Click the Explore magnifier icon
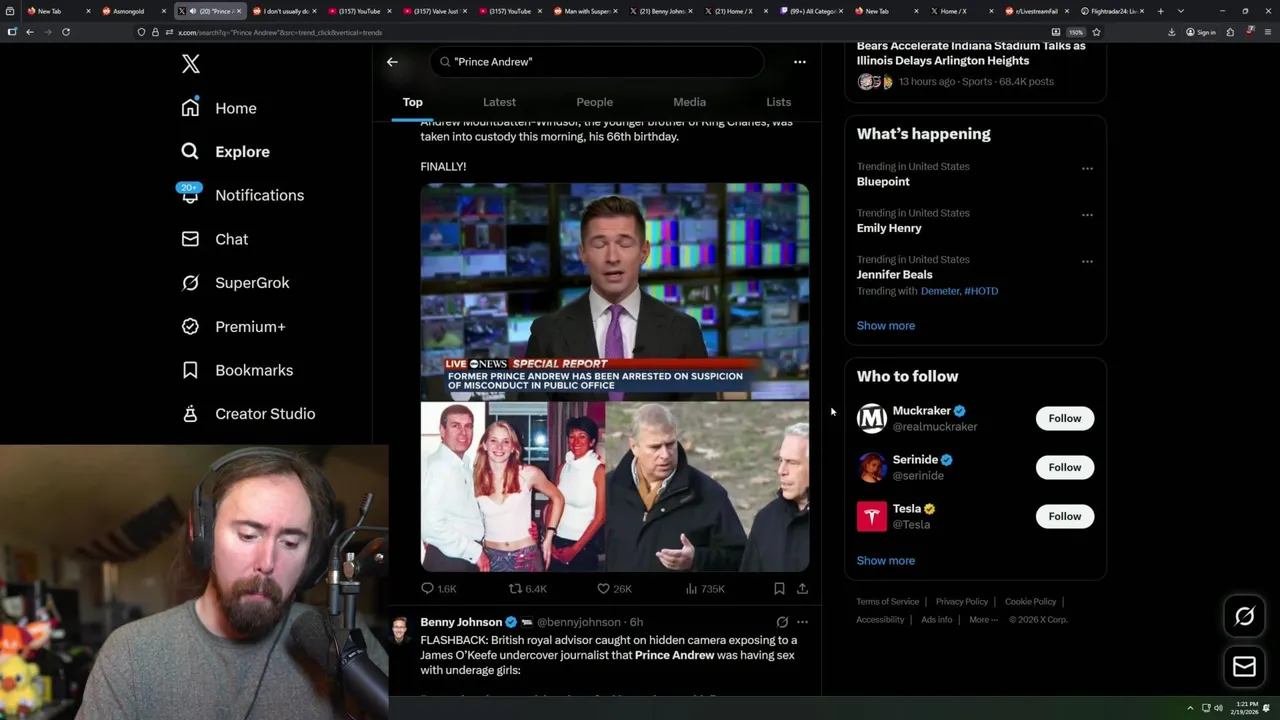The width and height of the screenshot is (1280, 720). 190,151
